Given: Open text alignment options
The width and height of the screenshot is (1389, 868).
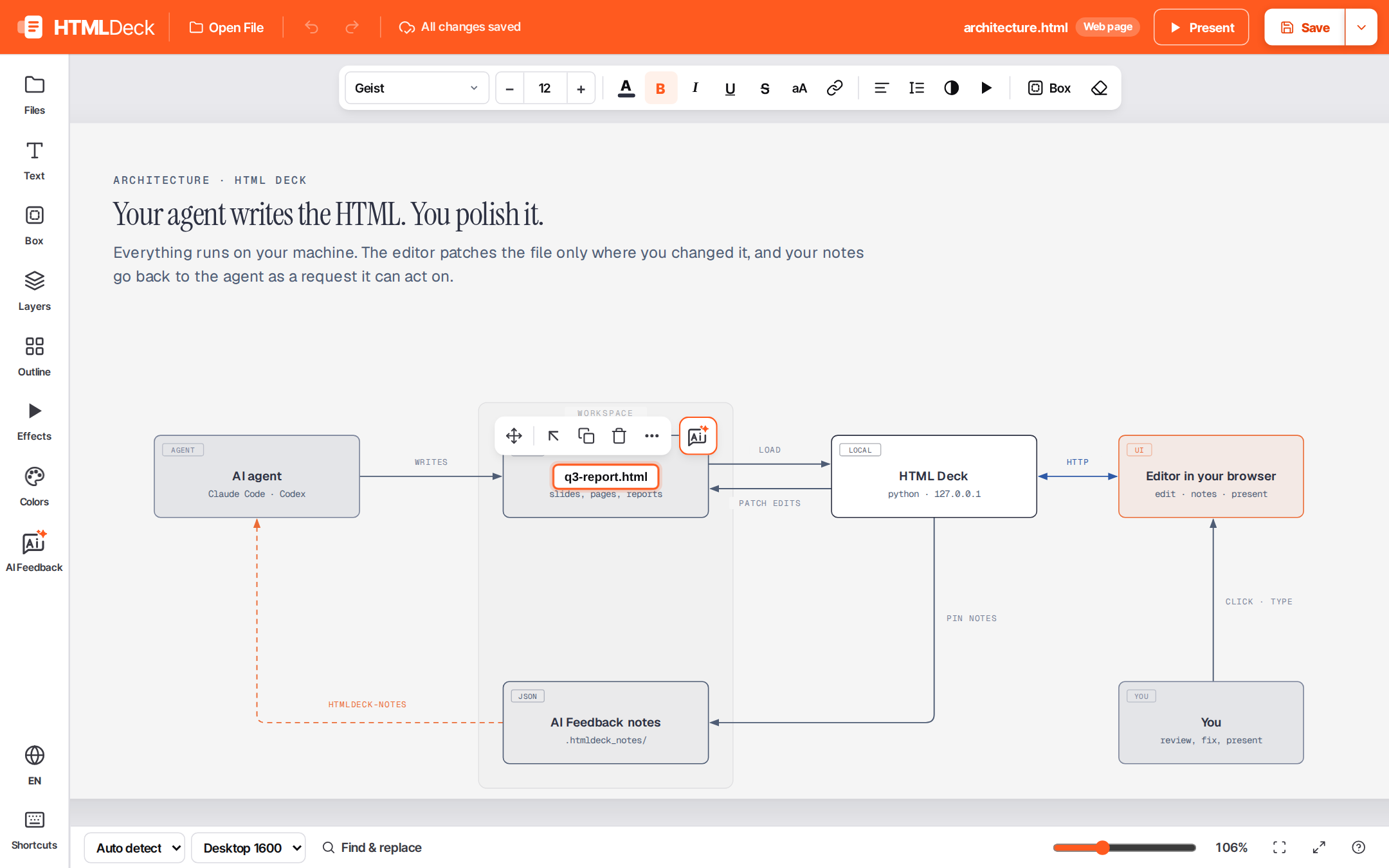Looking at the screenshot, I should pos(882,88).
